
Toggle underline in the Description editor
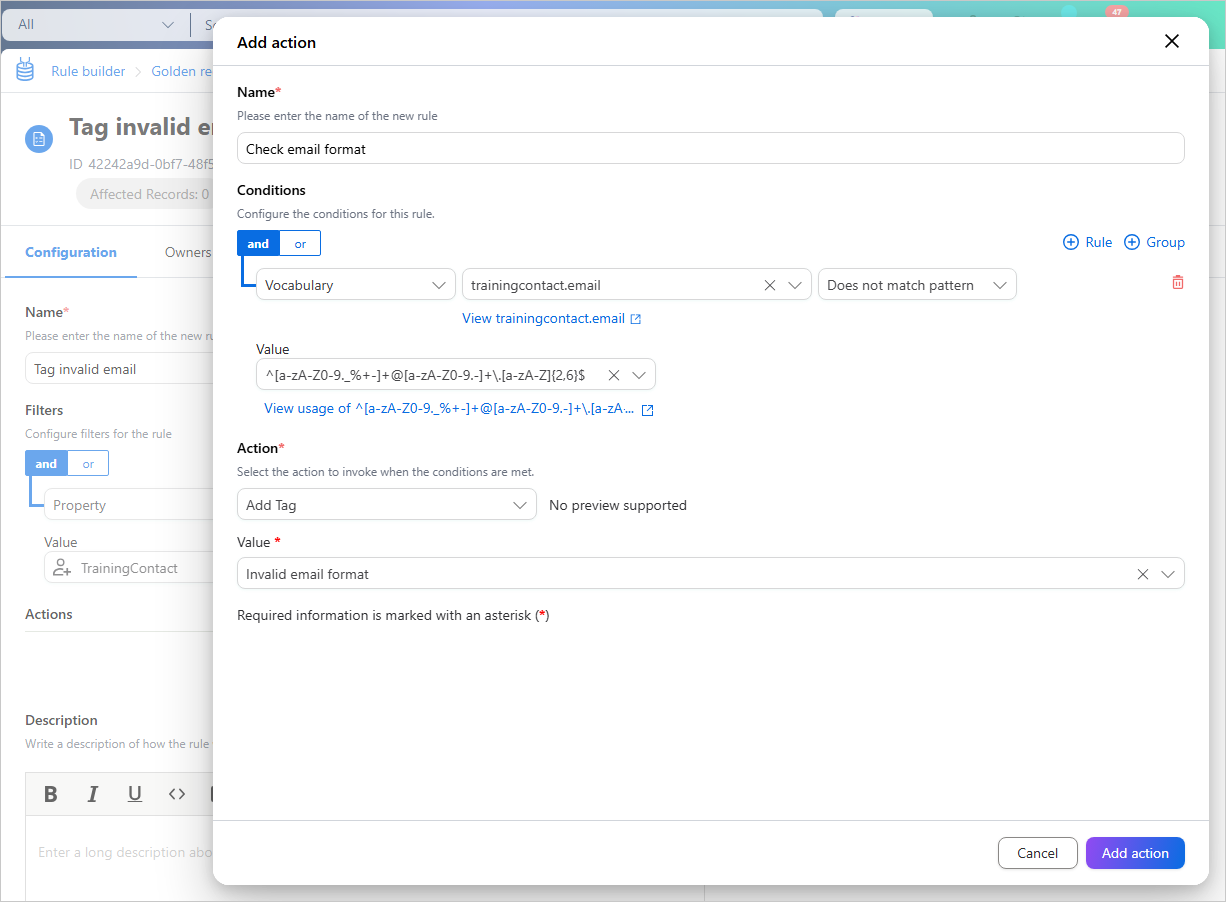coord(135,794)
